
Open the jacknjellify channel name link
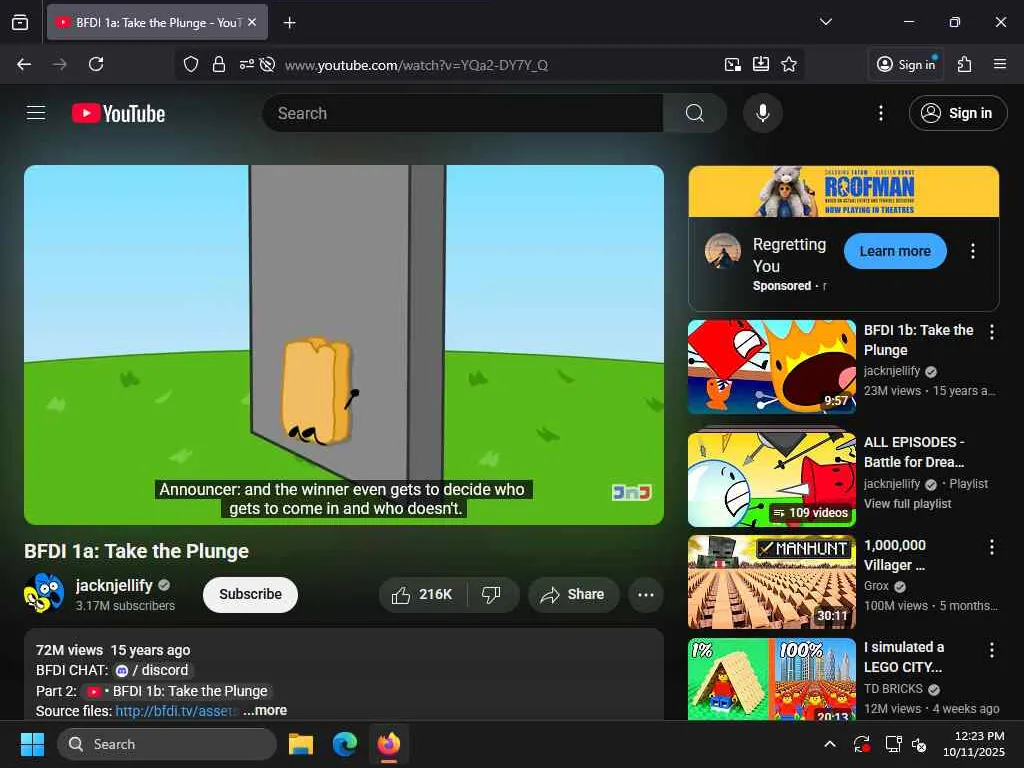point(114,585)
